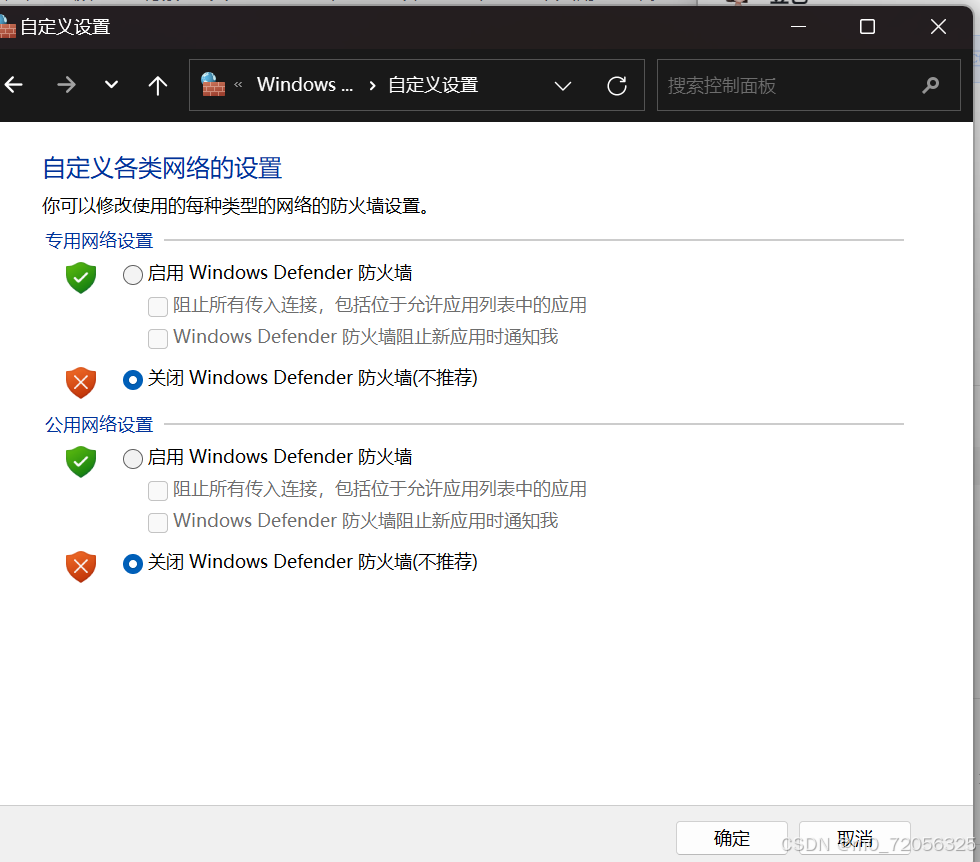This screenshot has width=980, height=862.
Task: Click the Search Control Panel field
Action: pos(808,85)
